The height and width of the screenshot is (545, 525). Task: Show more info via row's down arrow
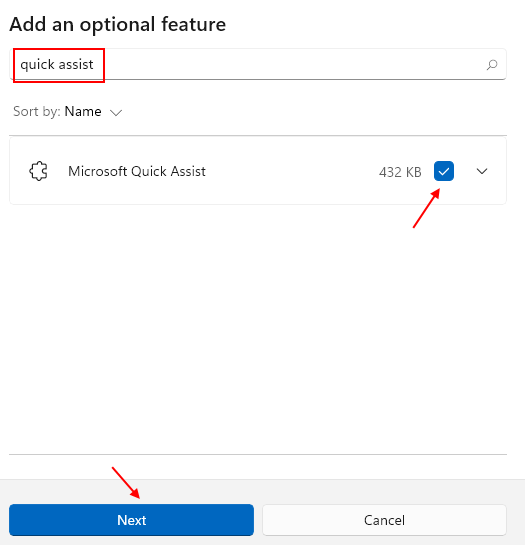[x=482, y=171]
